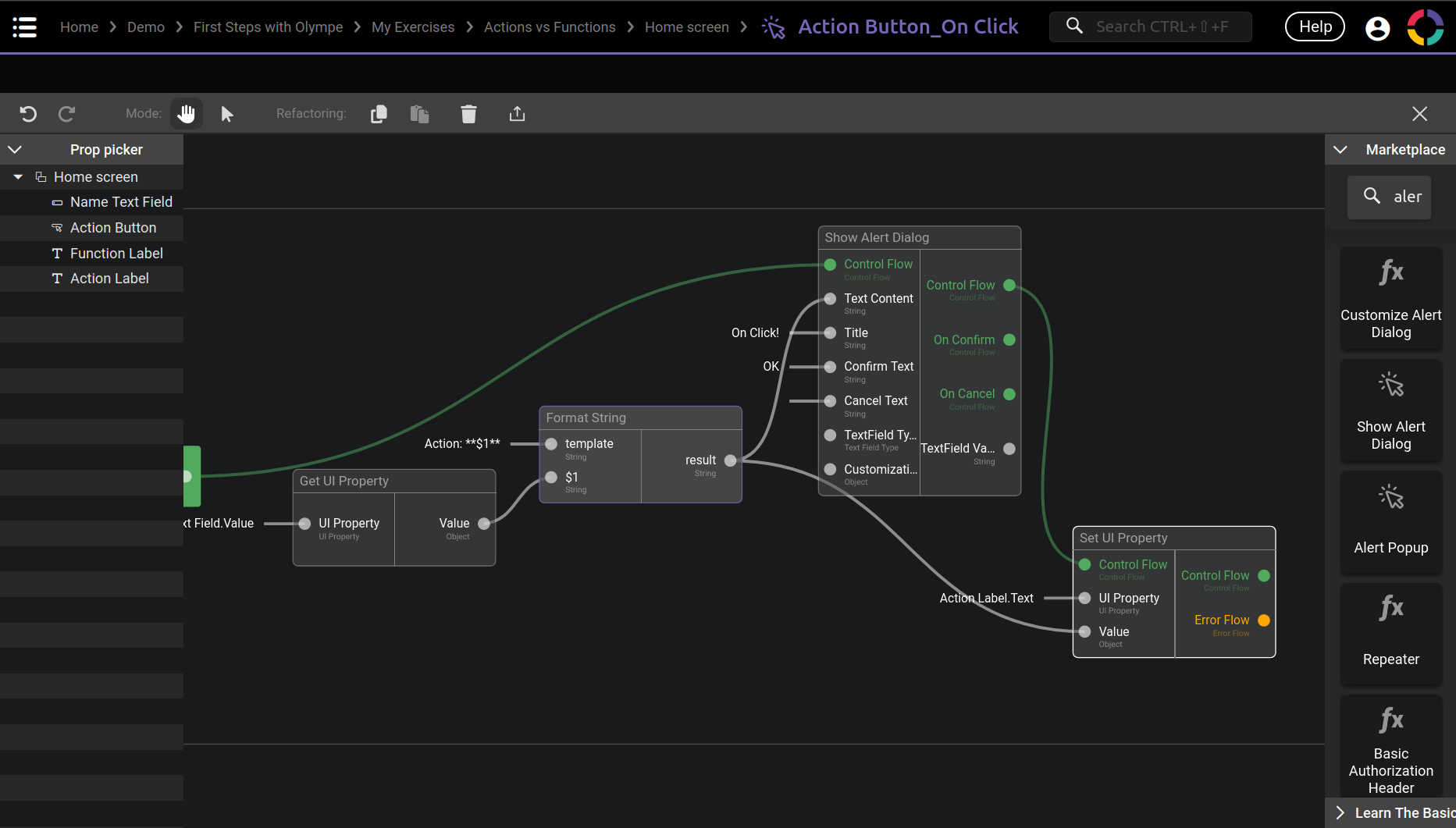Image resolution: width=1456 pixels, height=828 pixels.
Task: Click the redo arrow icon
Action: tap(67, 114)
